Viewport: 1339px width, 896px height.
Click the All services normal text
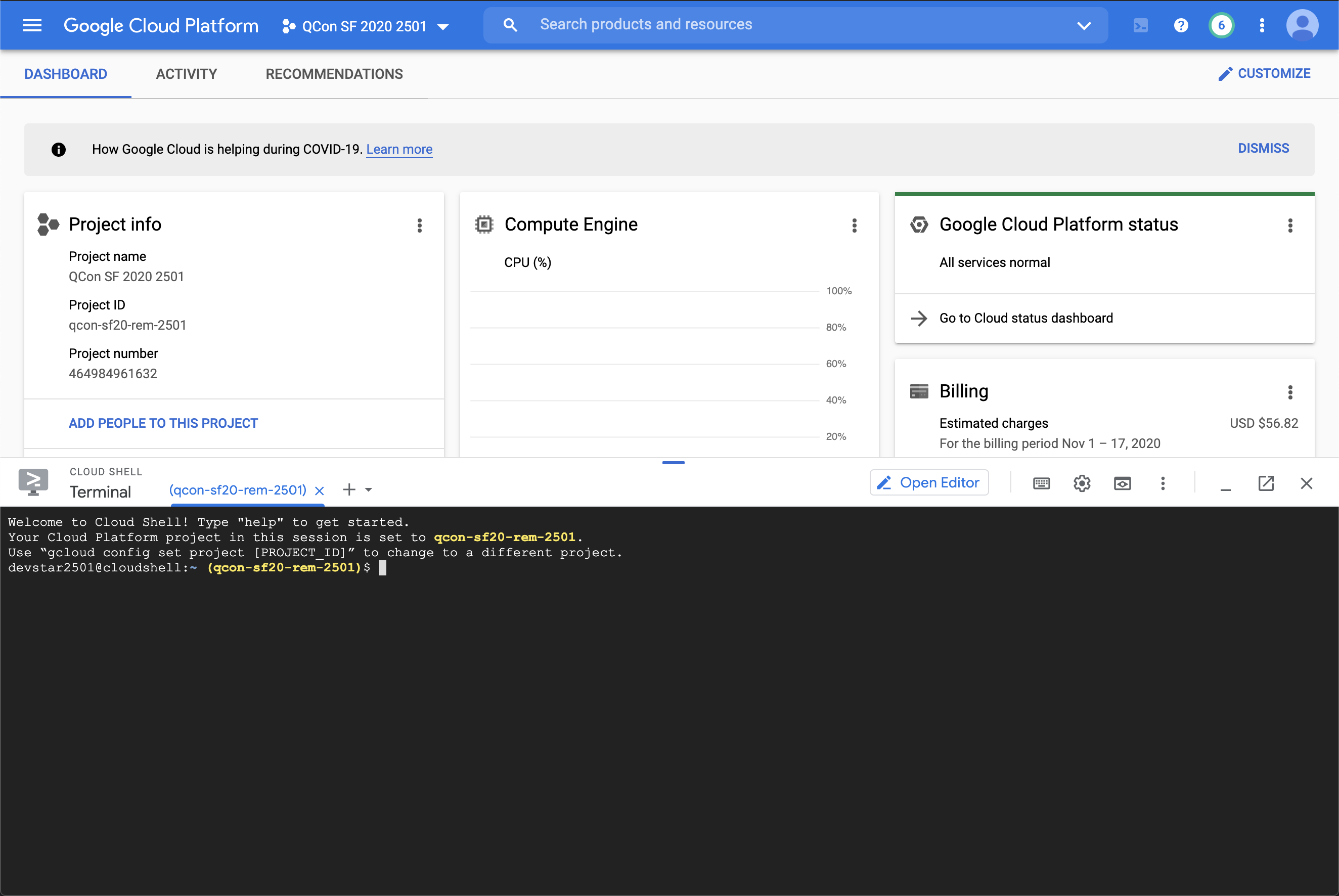(x=995, y=263)
